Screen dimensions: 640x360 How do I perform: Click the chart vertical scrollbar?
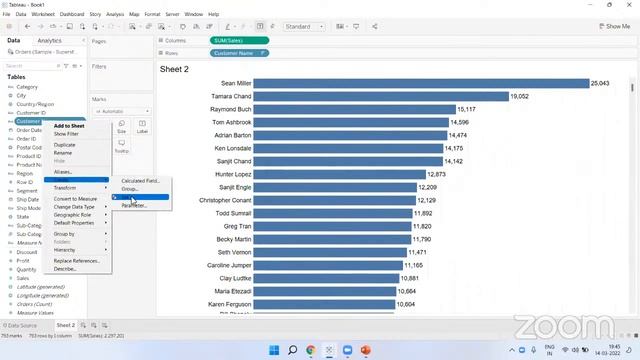pyautogui.click(x=632, y=88)
